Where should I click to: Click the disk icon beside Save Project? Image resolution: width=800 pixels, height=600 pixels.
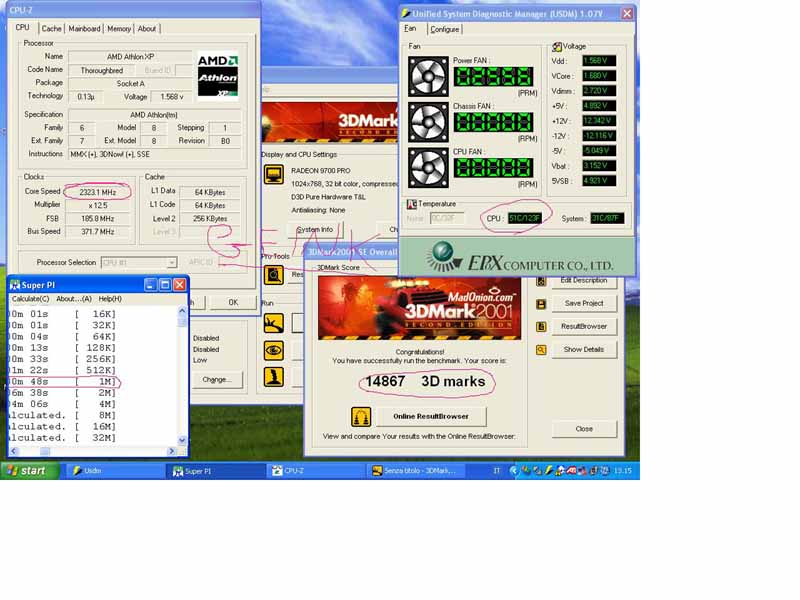point(541,305)
